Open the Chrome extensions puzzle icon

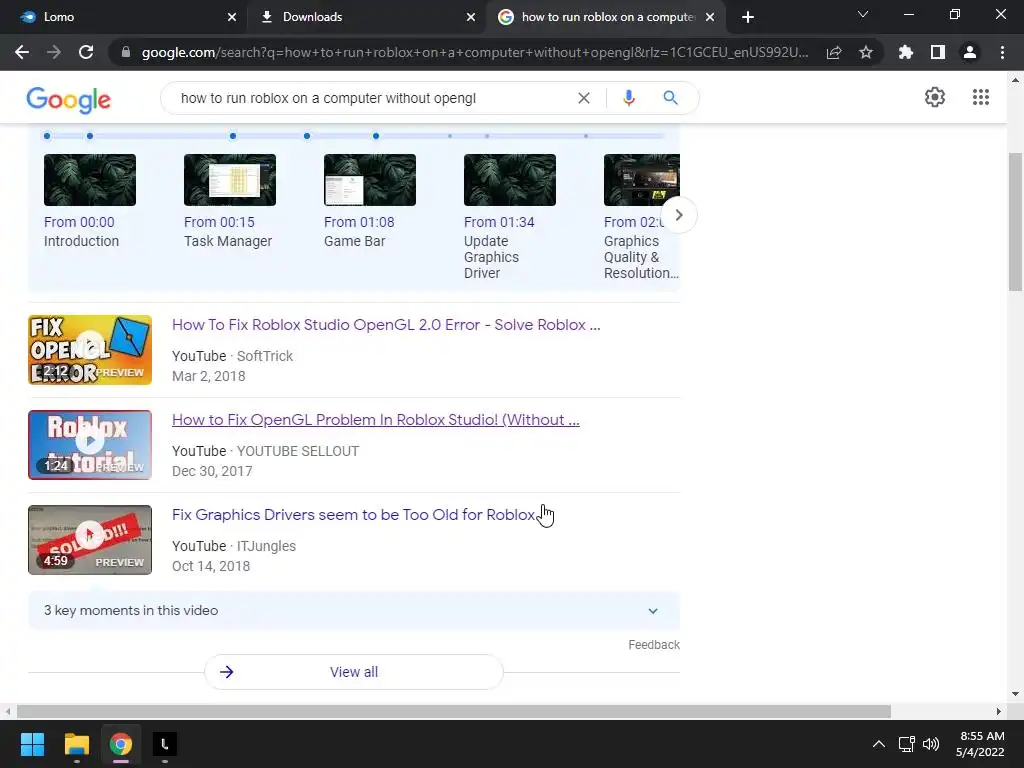click(x=906, y=52)
